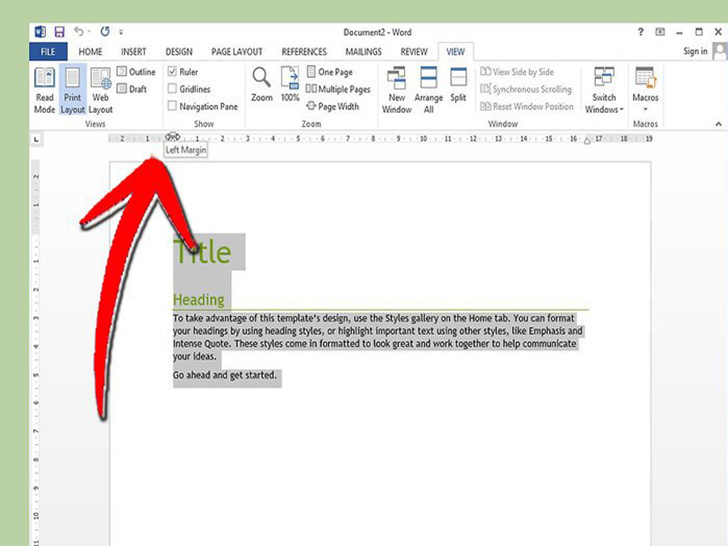The height and width of the screenshot is (546, 728).
Task: Uncheck the Ruler checkbox
Action: tap(173, 72)
